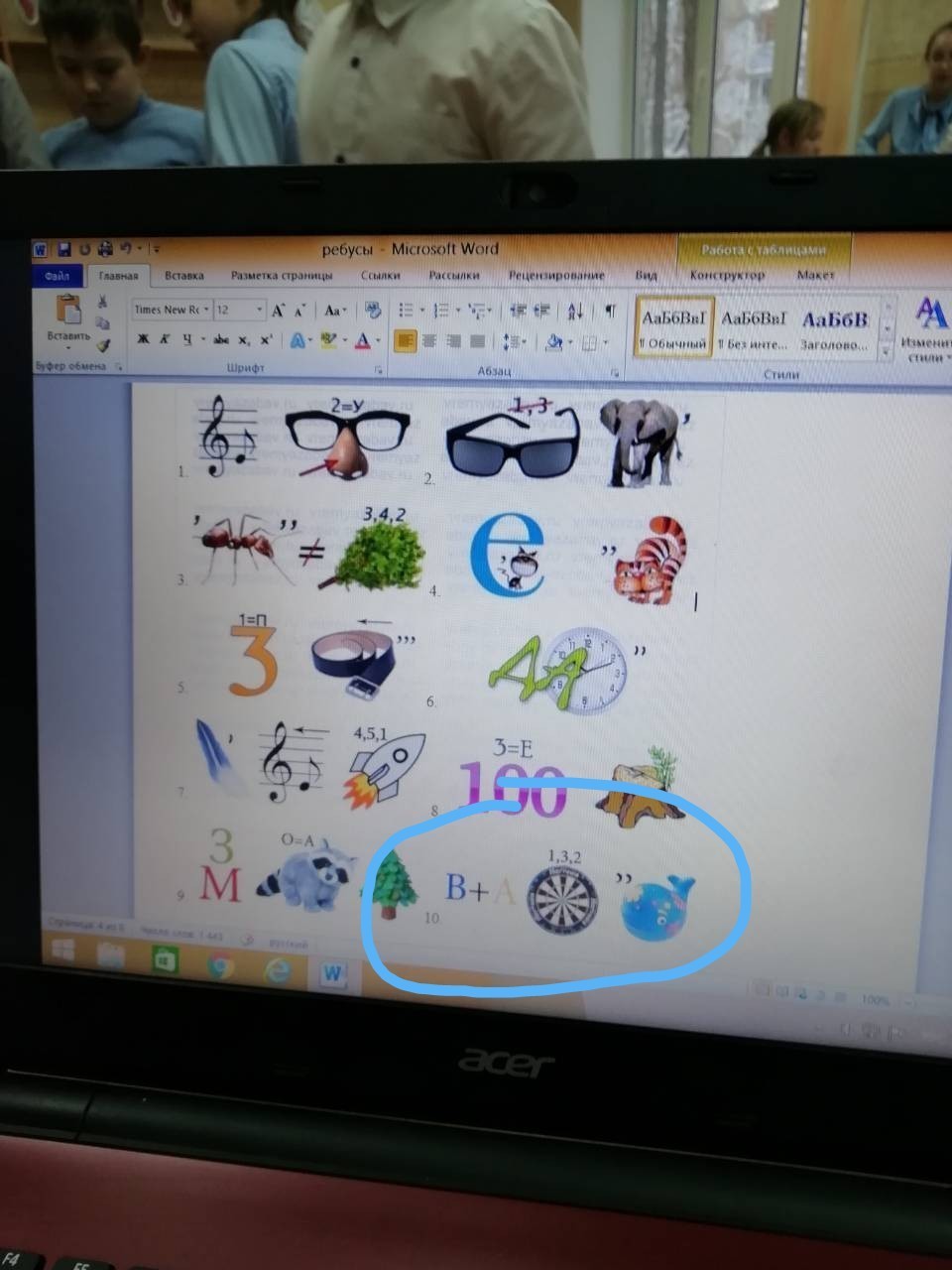The image size is (952, 1270).
Task: Toggle the Align Left button
Action: 405,340
